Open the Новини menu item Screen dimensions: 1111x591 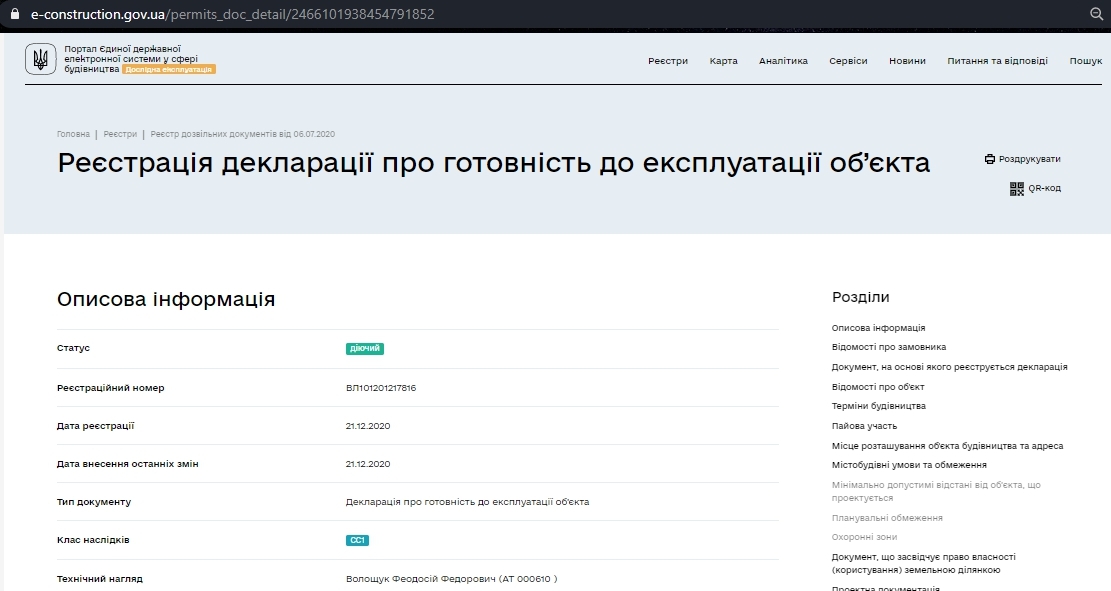(x=908, y=61)
